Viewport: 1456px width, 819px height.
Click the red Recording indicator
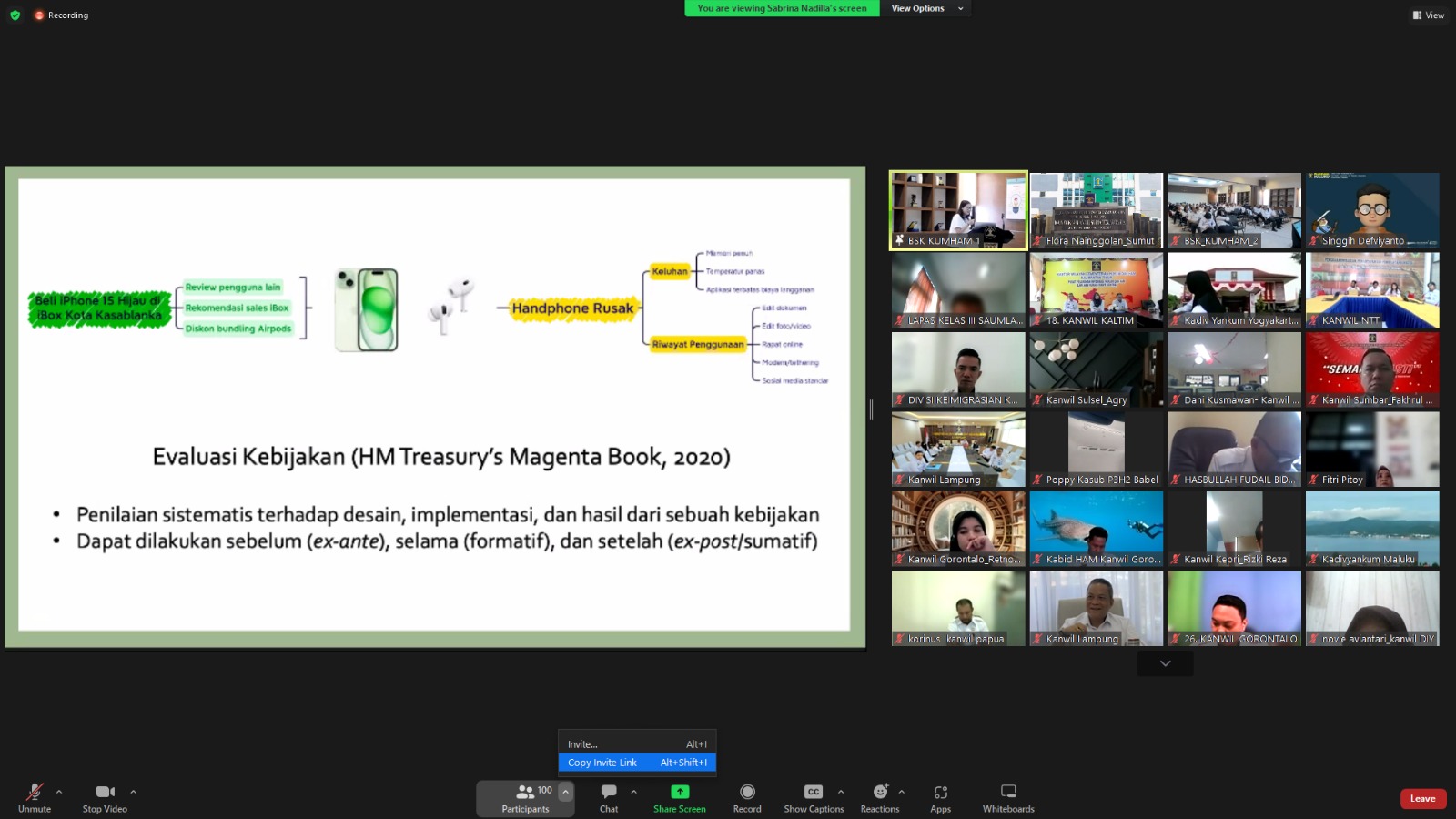tap(61, 15)
